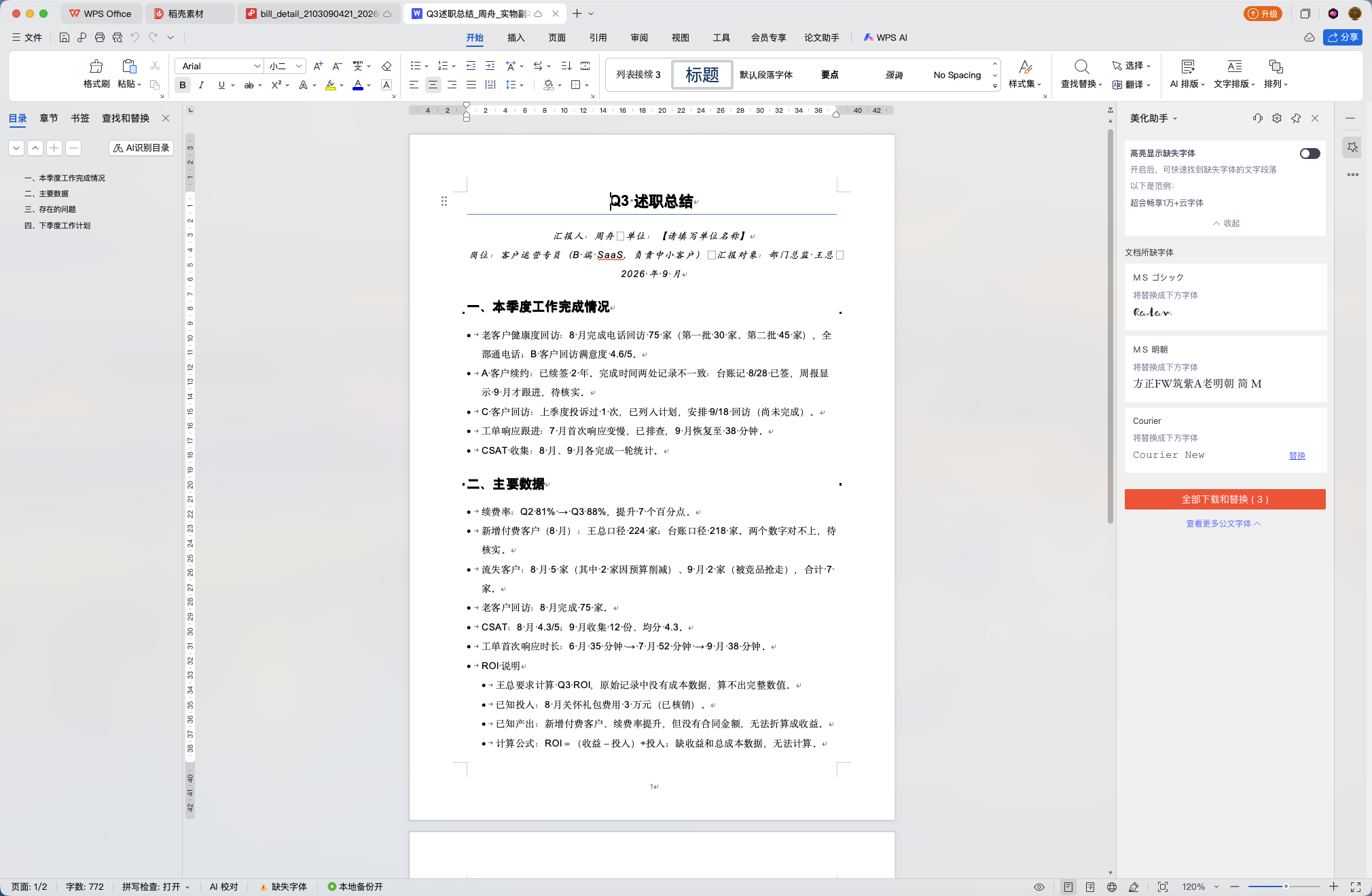This screenshot has width=1372, height=896.
Task: Toggle Italic formatting
Action: tap(201, 85)
